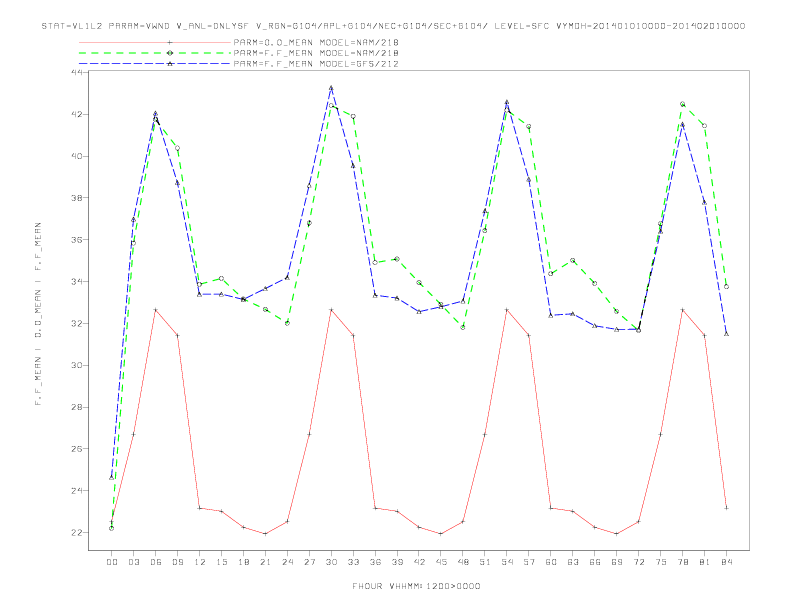792x612 pixels.
Task: Click x-axis tick label 30
Action: point(331,562)
